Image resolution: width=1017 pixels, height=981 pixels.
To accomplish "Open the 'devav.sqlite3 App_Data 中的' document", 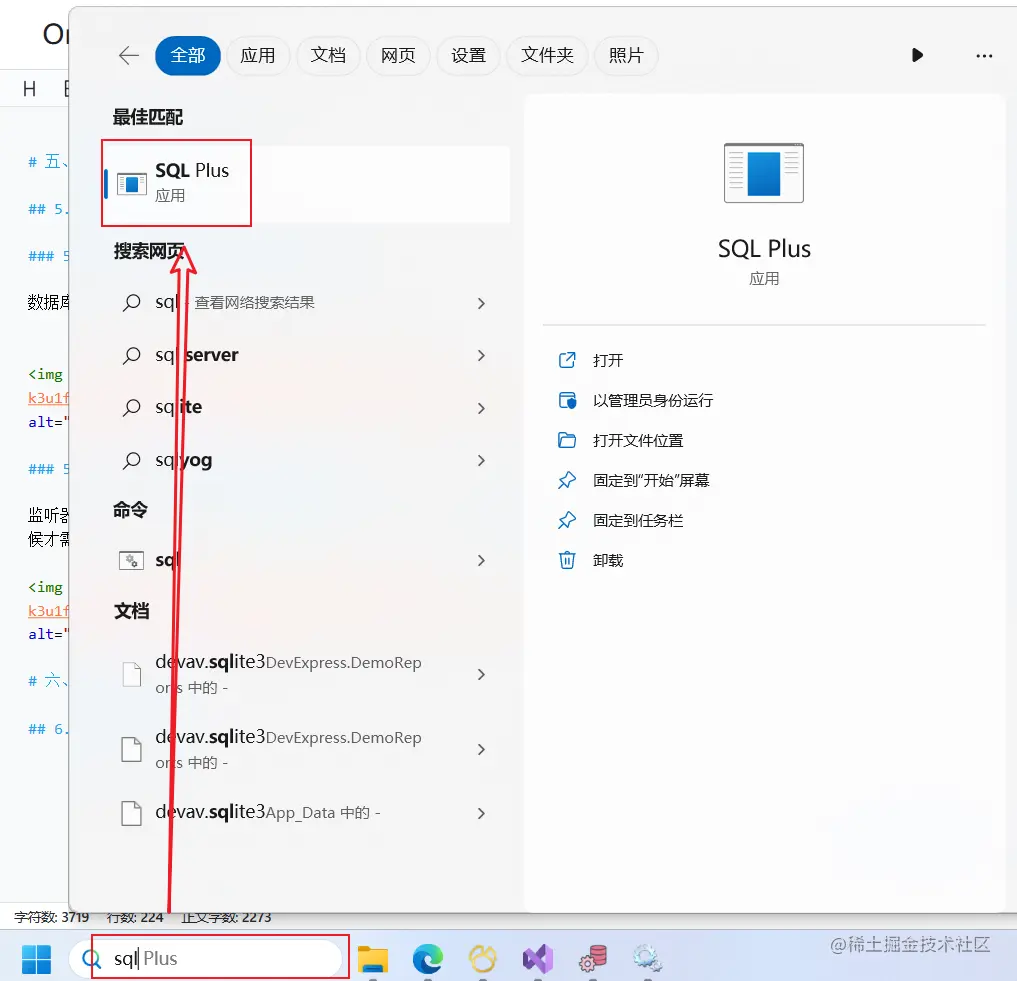I will point(305,814).
